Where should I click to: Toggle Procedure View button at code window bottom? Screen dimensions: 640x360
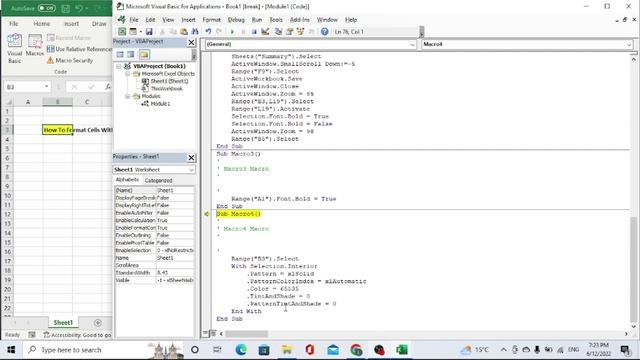205,333
